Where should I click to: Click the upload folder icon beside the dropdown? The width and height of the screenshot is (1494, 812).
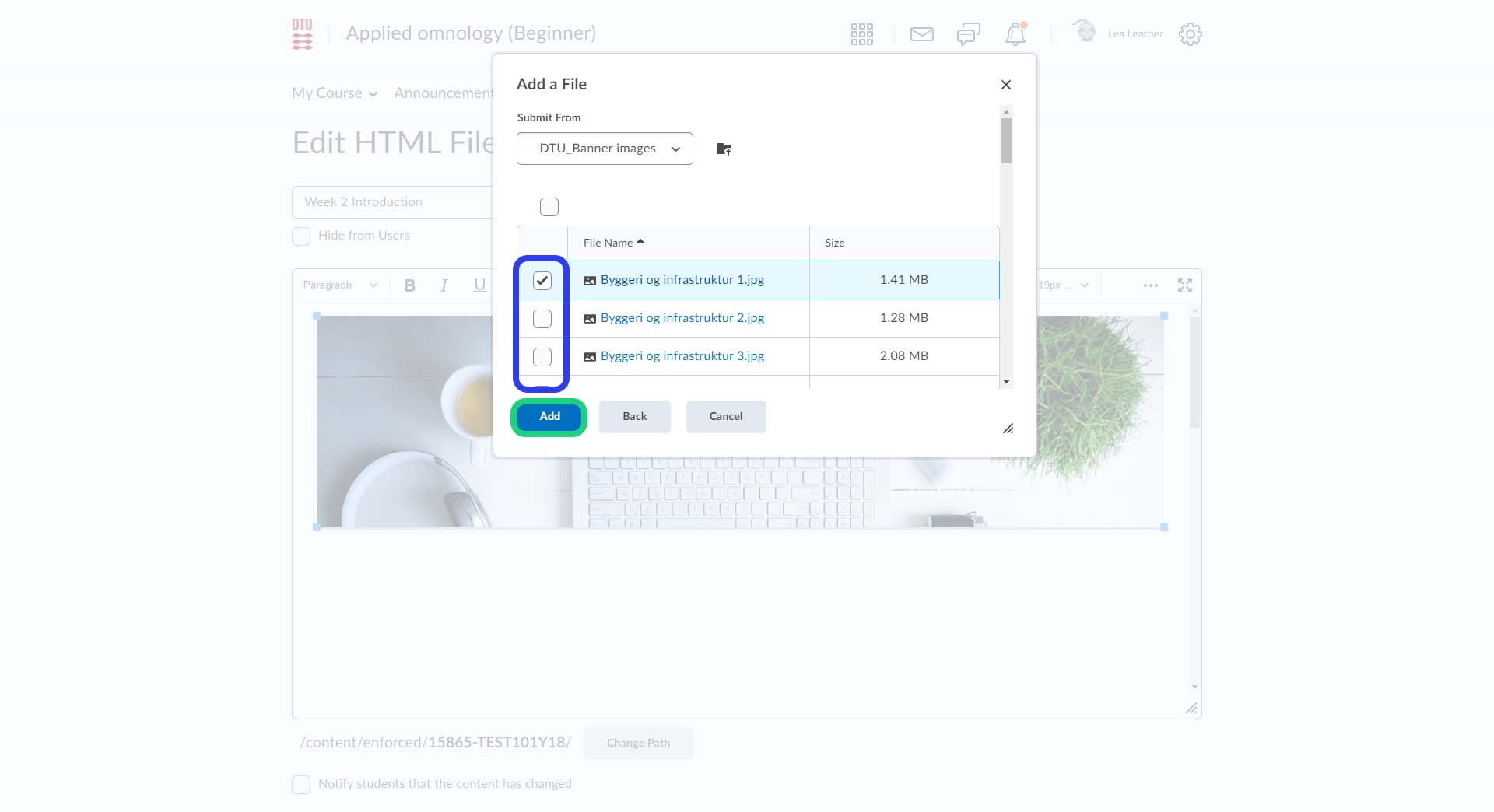tap(723, 149)
